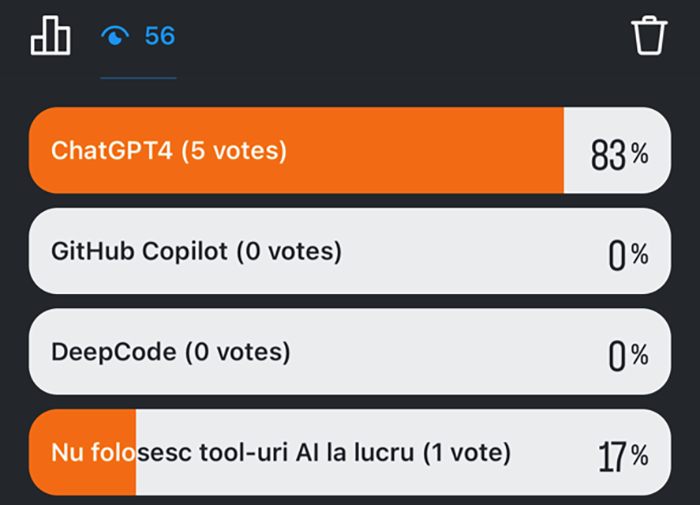Click the eye views icon
This screenshot has width=700, height=505.
(x=116, y=37)
